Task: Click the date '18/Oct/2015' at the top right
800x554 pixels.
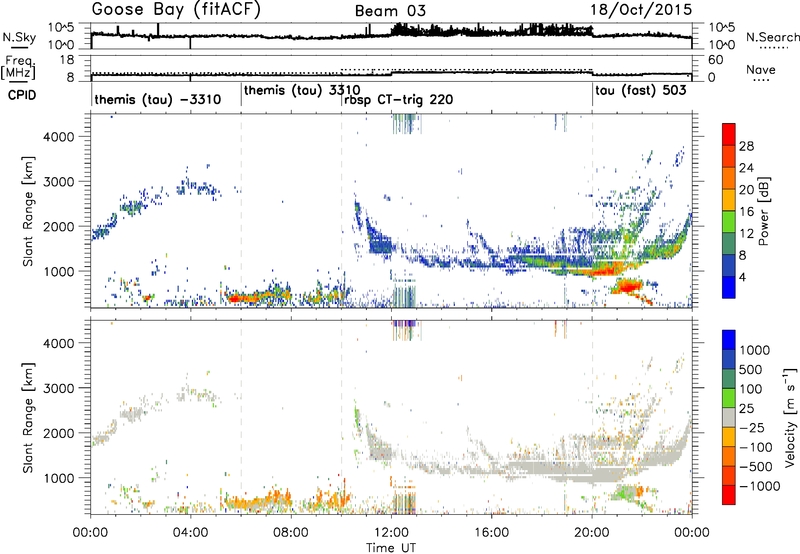Action: tap(641, 9)
